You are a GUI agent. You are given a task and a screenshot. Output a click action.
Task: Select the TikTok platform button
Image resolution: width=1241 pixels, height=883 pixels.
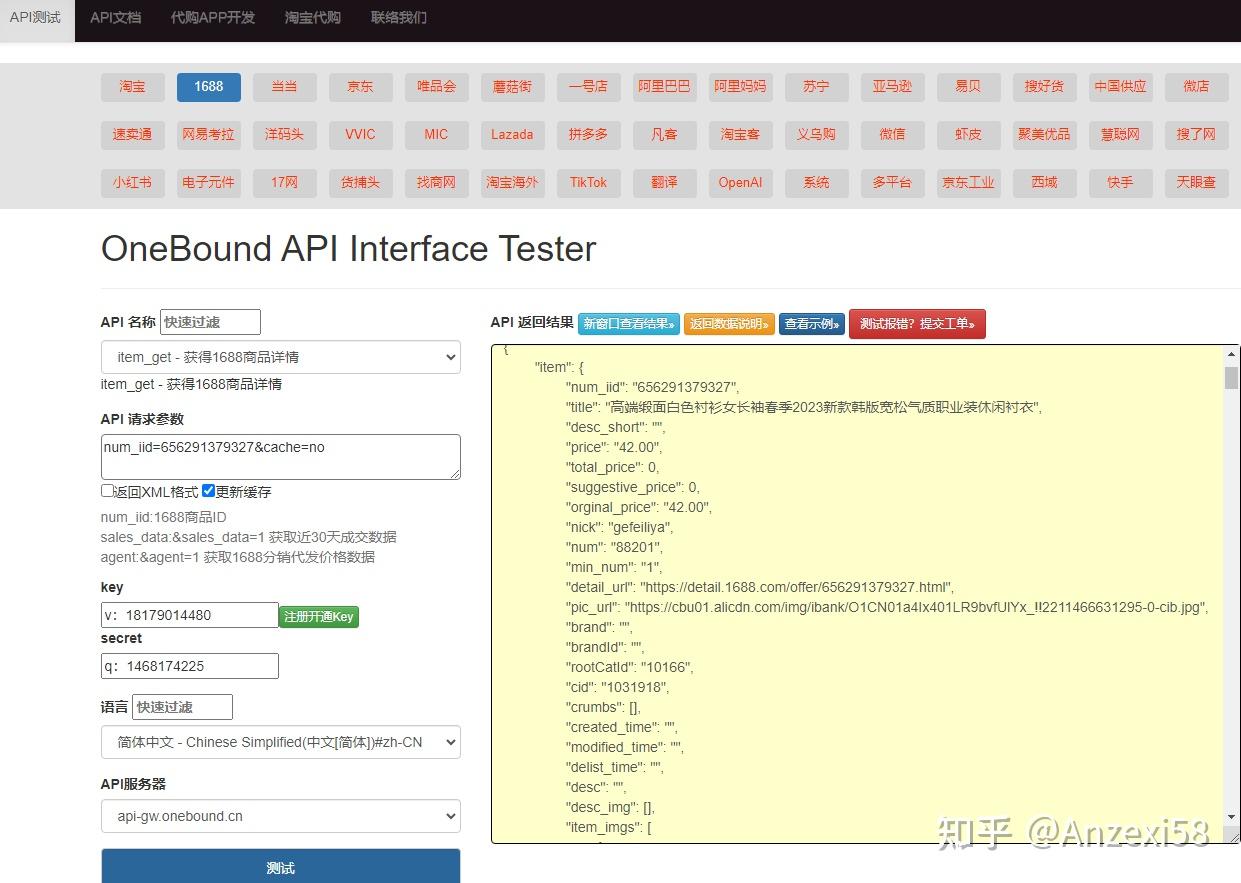pos(588,183)
